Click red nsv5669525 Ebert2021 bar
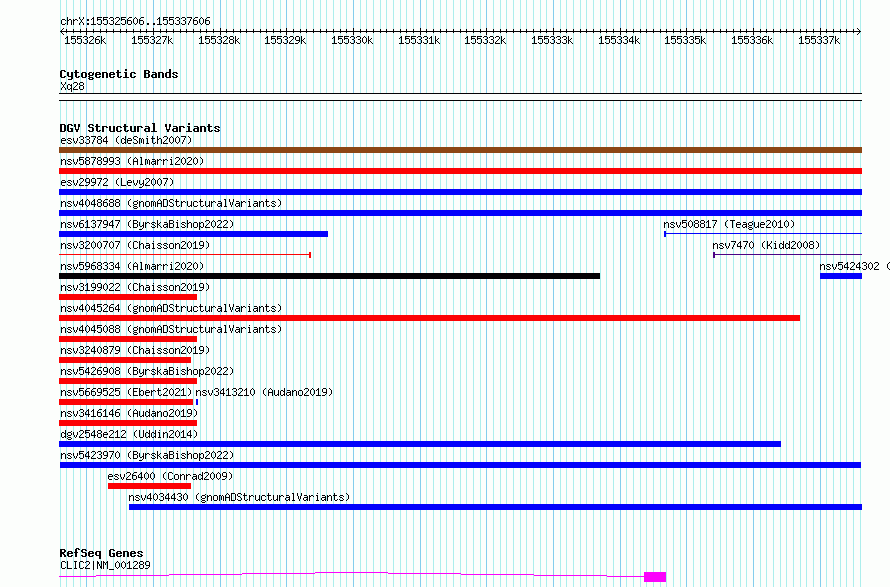 (126, 402)
